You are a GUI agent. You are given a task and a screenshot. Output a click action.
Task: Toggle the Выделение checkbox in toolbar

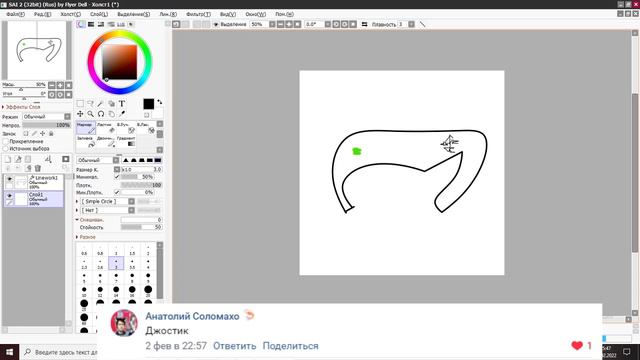click(216, 24)
